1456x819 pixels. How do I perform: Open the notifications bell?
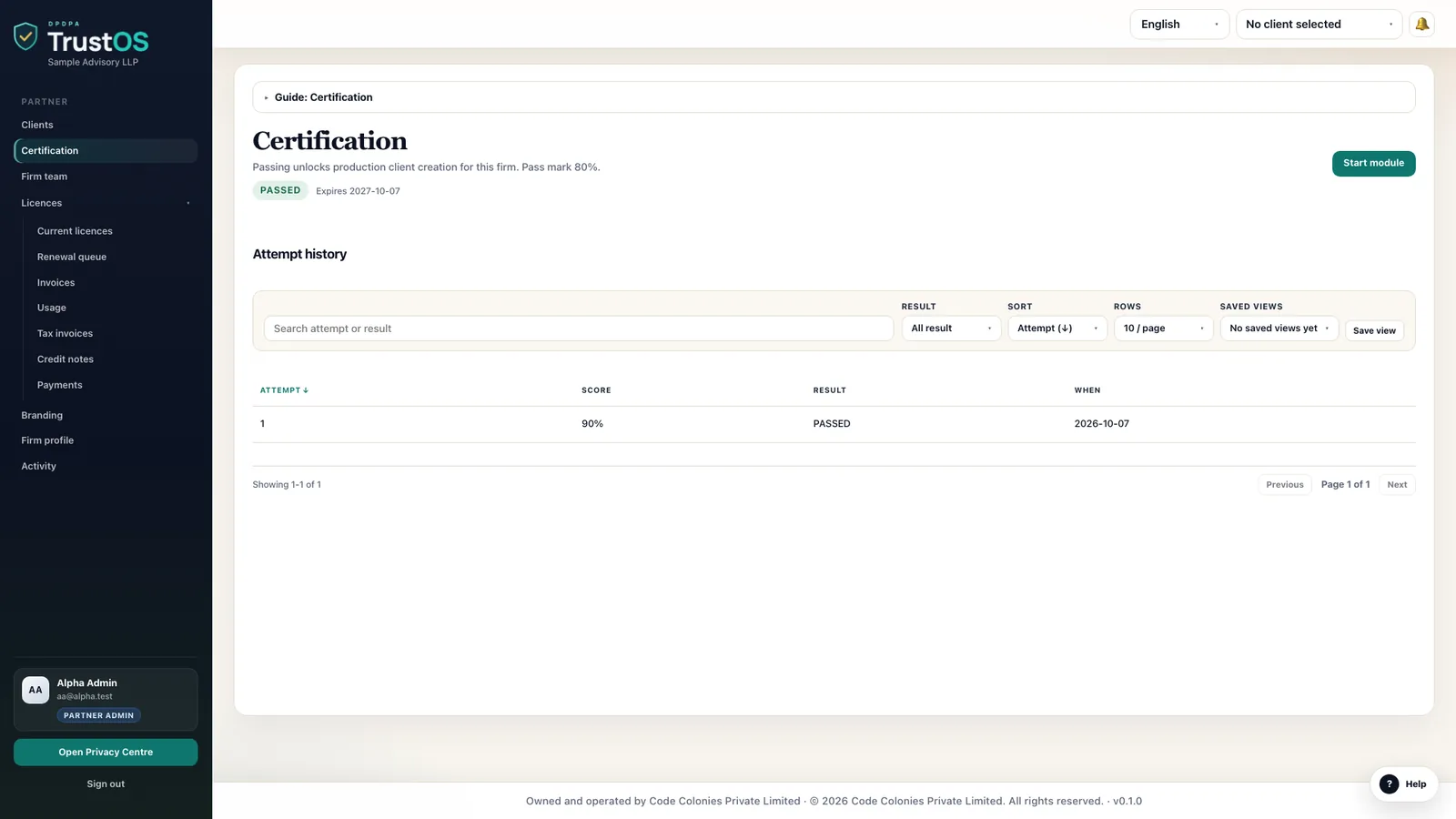(1421, 25)
